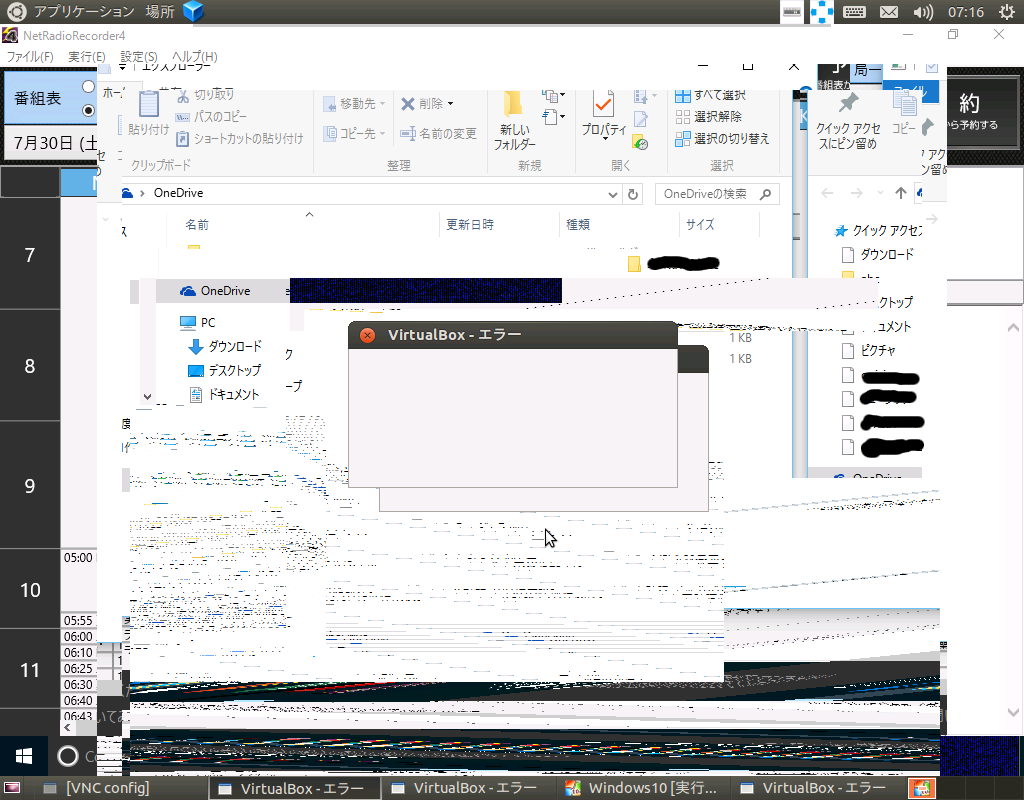Image resolution: width=1024 pixels, height=800 pixels.
Task: Open the address bar history dropdown chevron
Action: 613,194
